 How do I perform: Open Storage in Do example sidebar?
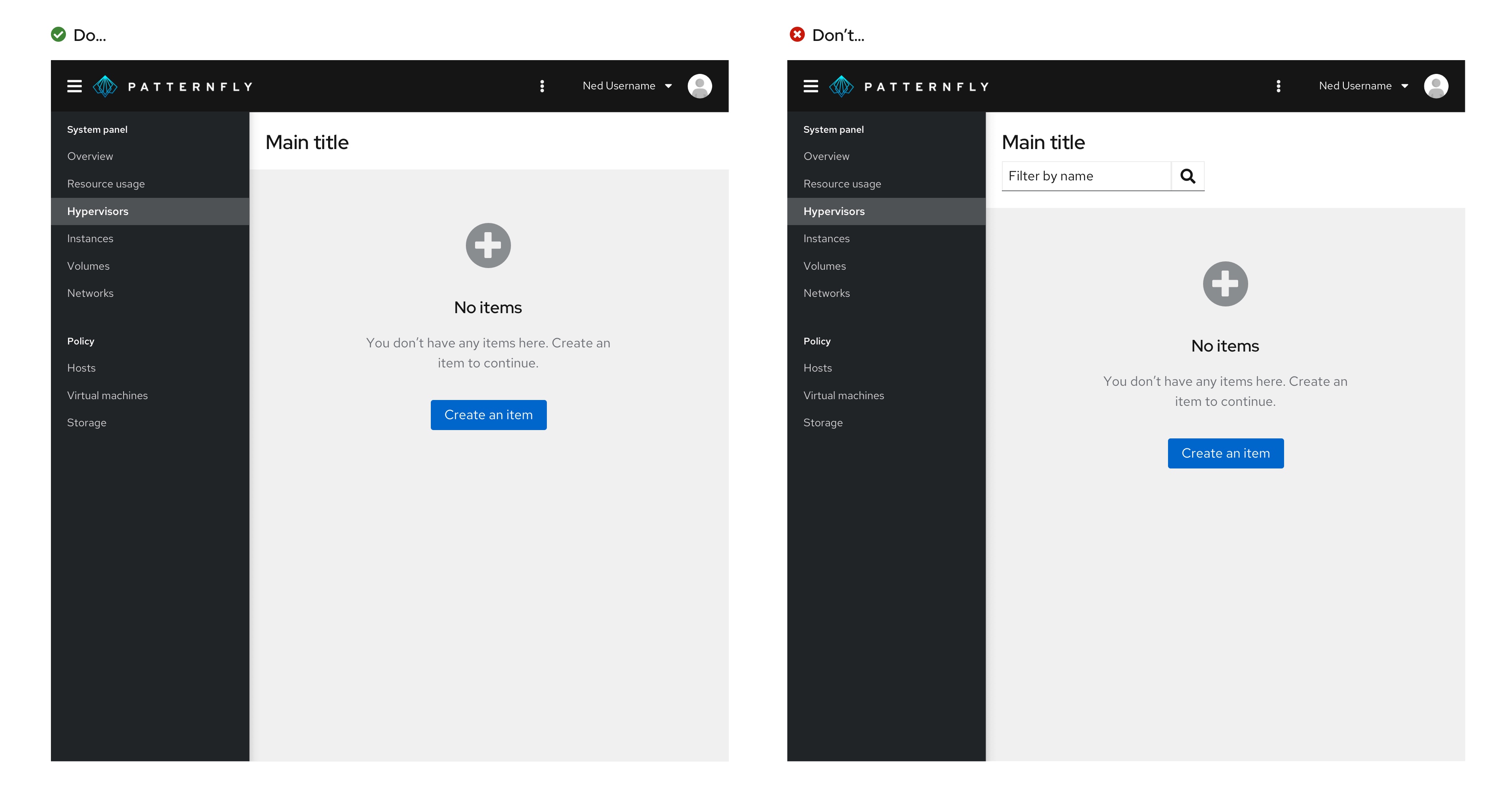(x=150, y=423)
